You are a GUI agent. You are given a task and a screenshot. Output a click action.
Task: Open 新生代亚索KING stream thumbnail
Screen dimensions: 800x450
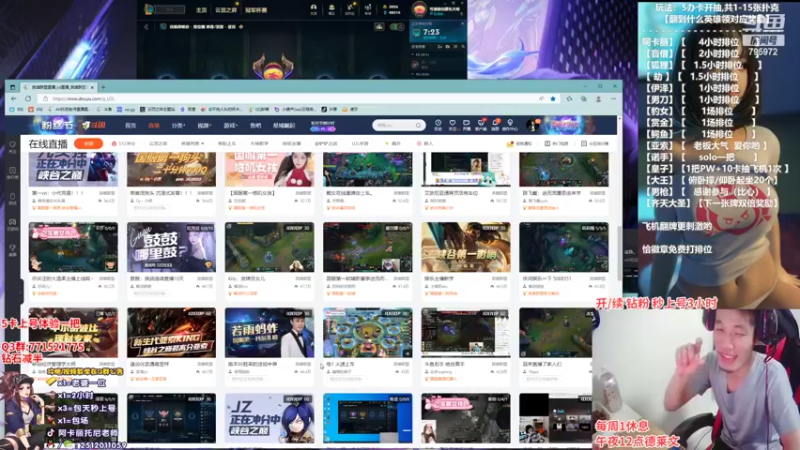click(x=171, y=333)
